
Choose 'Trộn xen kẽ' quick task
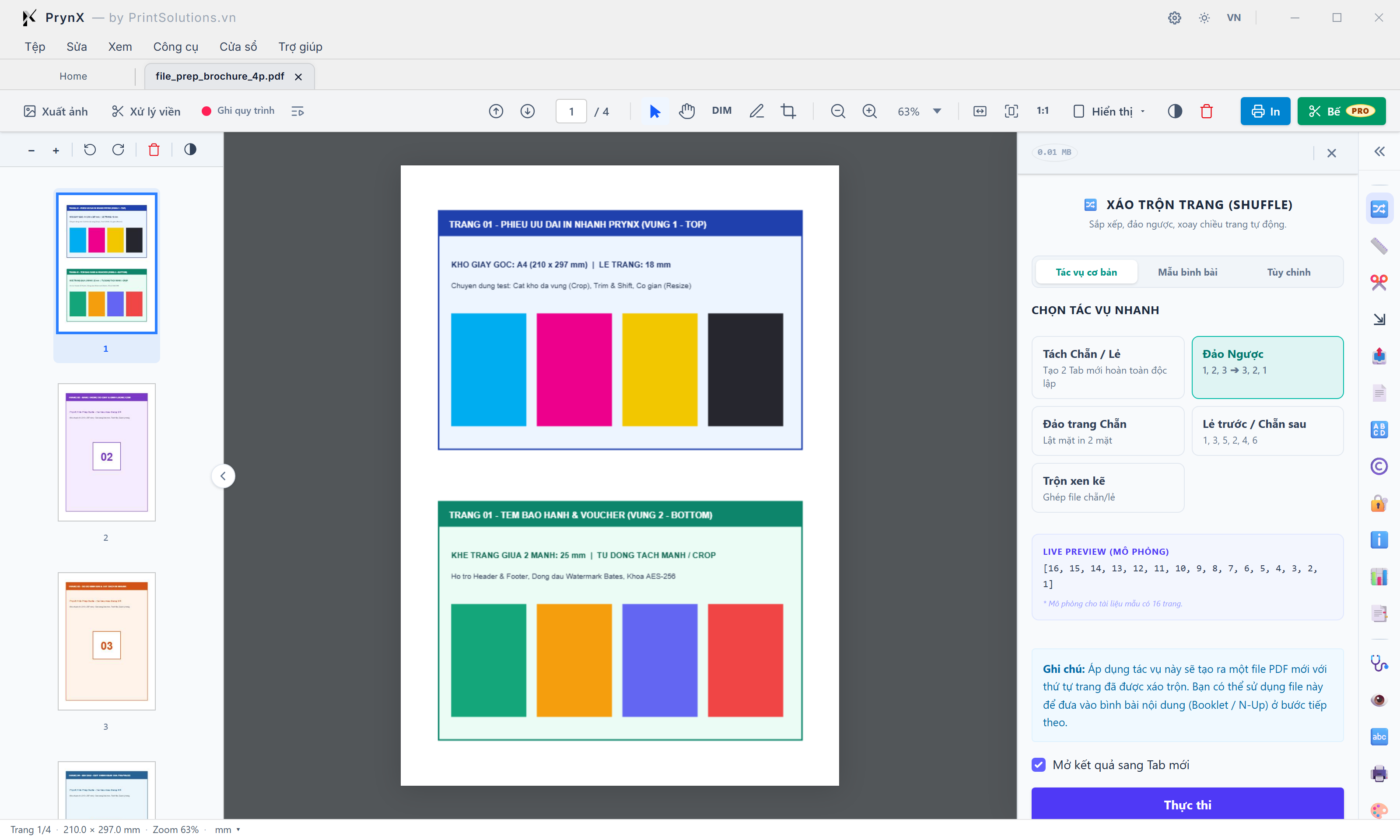(1107, 488)
